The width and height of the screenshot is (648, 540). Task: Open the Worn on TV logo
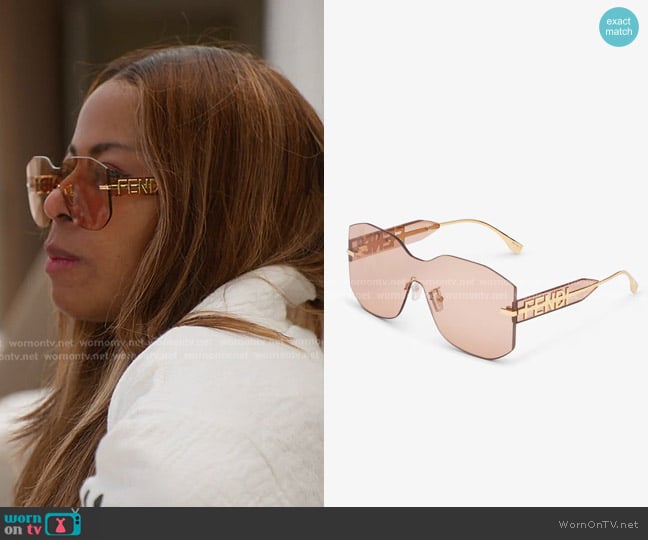pyautogui.click(x=43, y=523)
